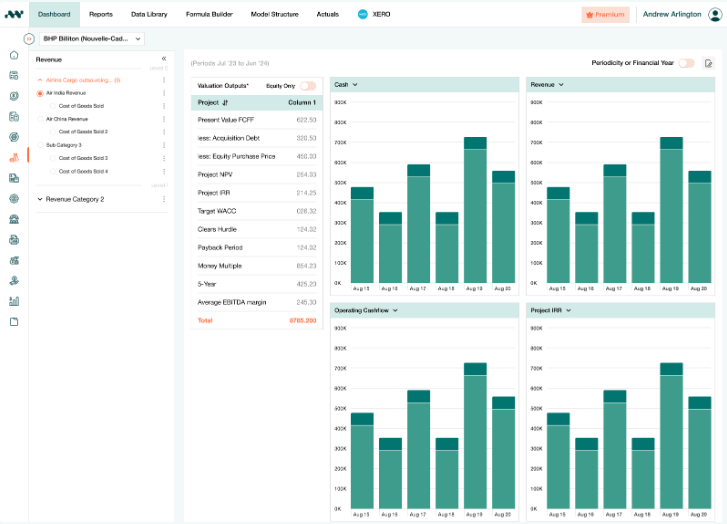Switch to the Reports tab
The width and height of the screenshot is (727, 524).
(100, 15)
